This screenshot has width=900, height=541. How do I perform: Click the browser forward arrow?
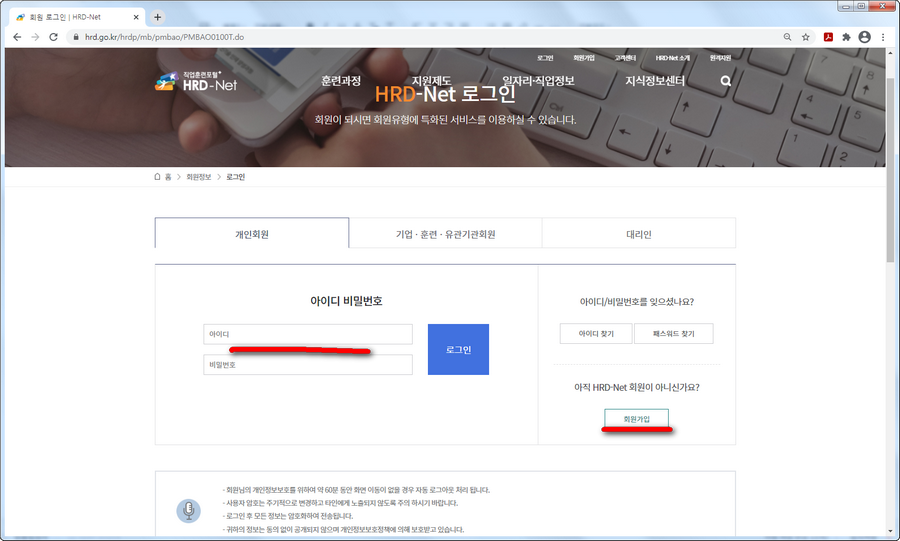(35, 37)
